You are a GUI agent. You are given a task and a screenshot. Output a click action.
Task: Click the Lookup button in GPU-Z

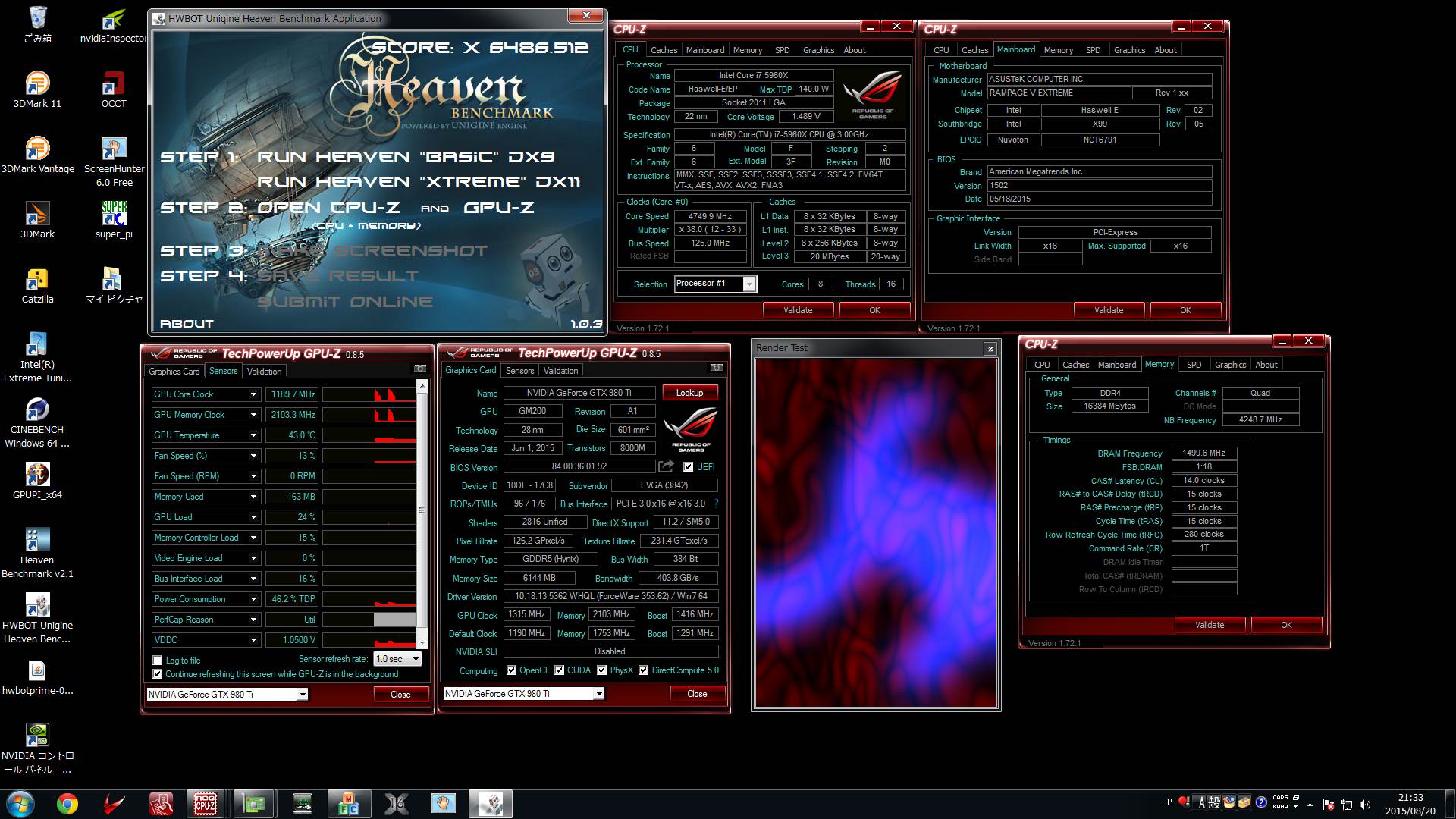[689, 393]
